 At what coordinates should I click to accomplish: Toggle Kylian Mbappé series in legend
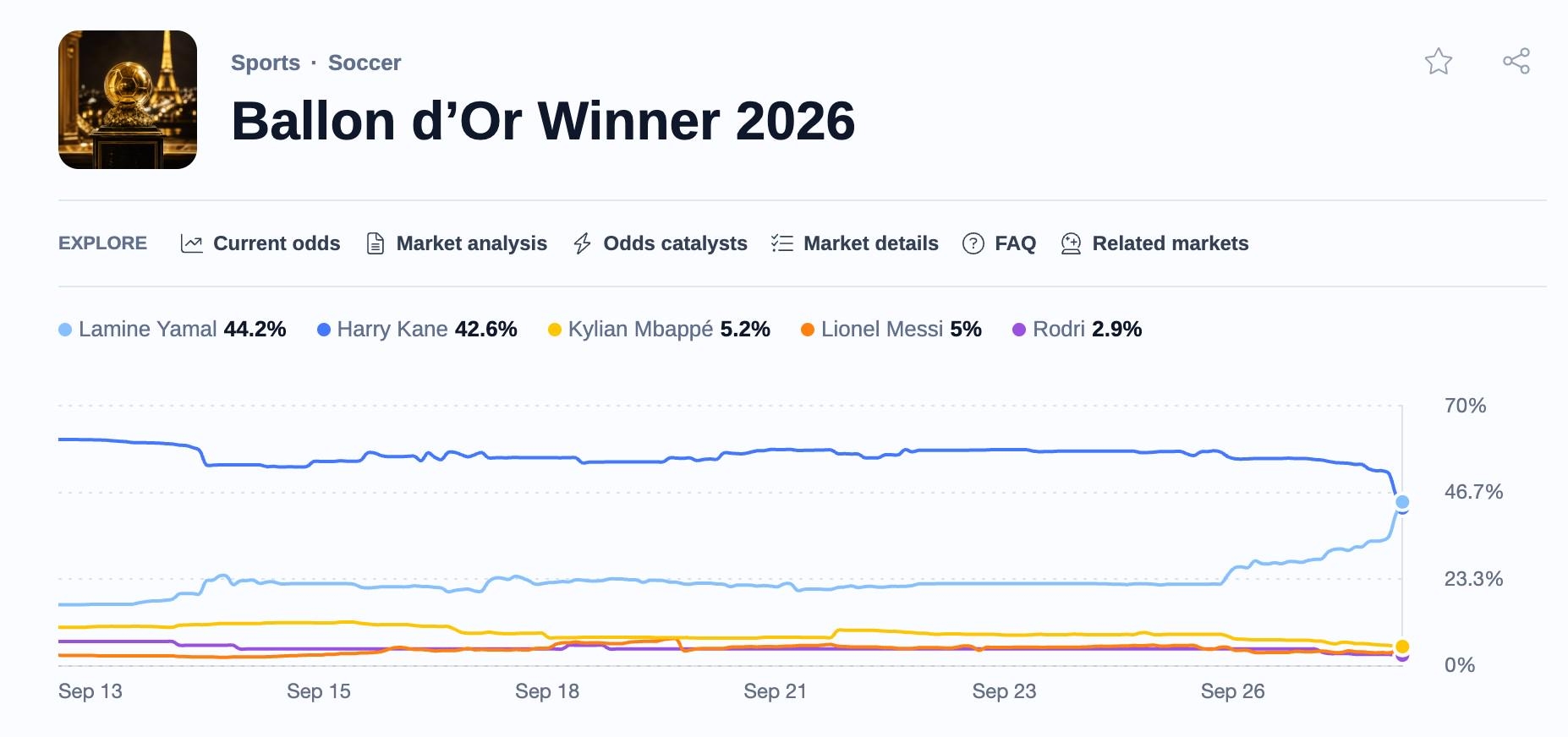point(659,329)
